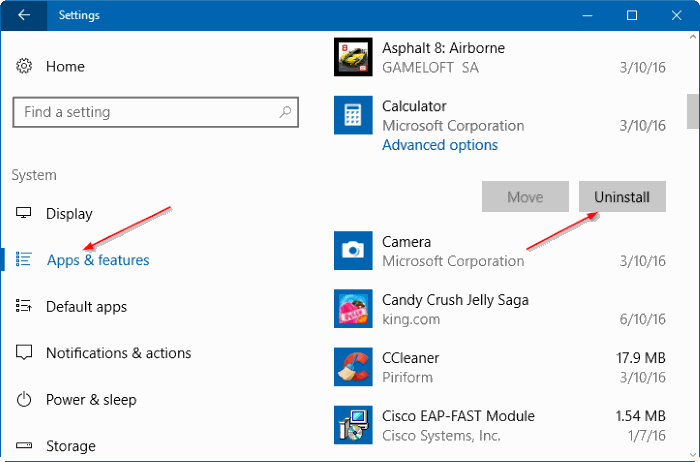
Task: Click the Display monitor icon
Action: [x=24, y=213]
